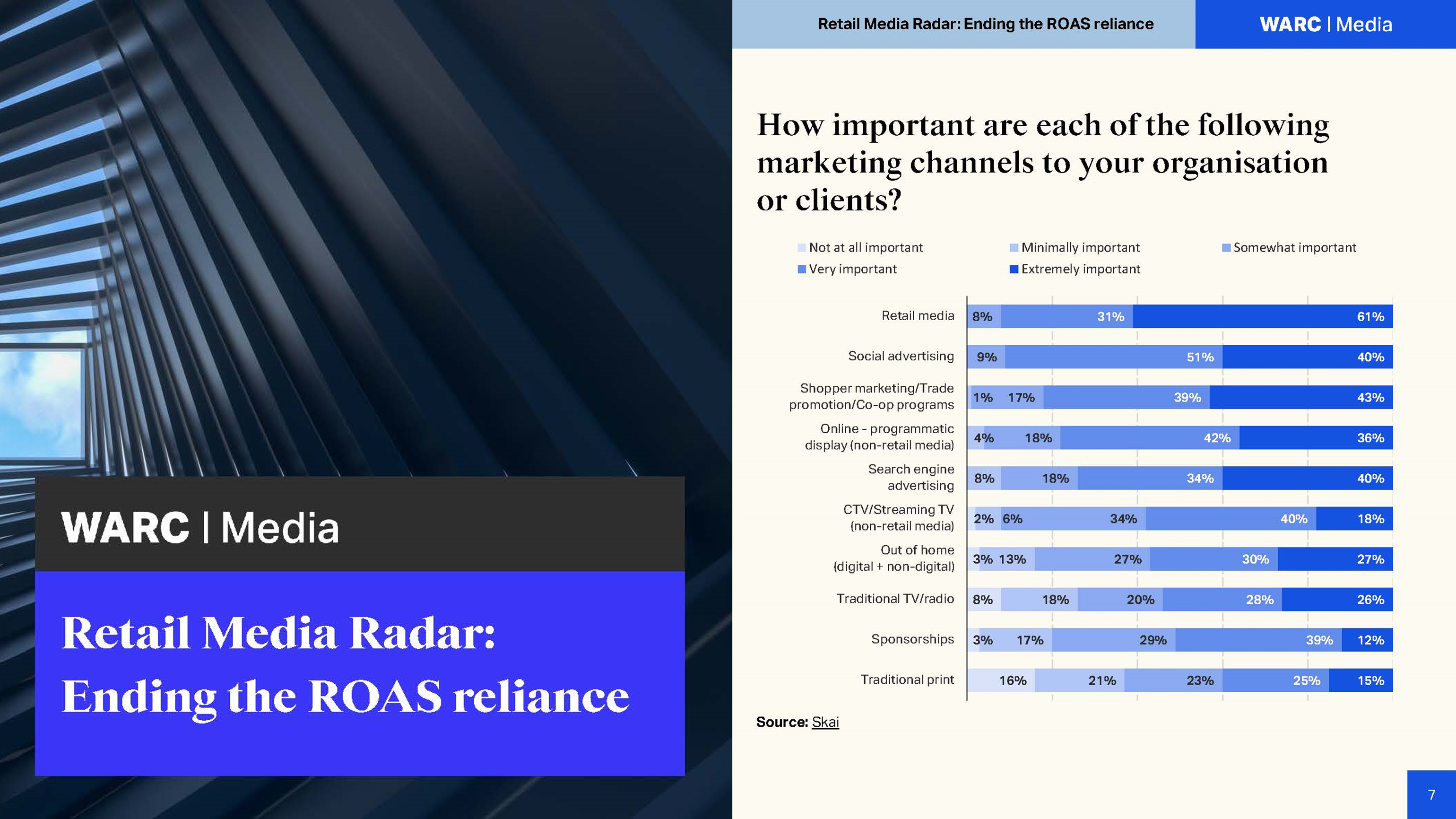Viewport: 1456px width, 819px height.
Task: Click the Somewhat important legend swatch
Action: click(x=1226, y=248)
